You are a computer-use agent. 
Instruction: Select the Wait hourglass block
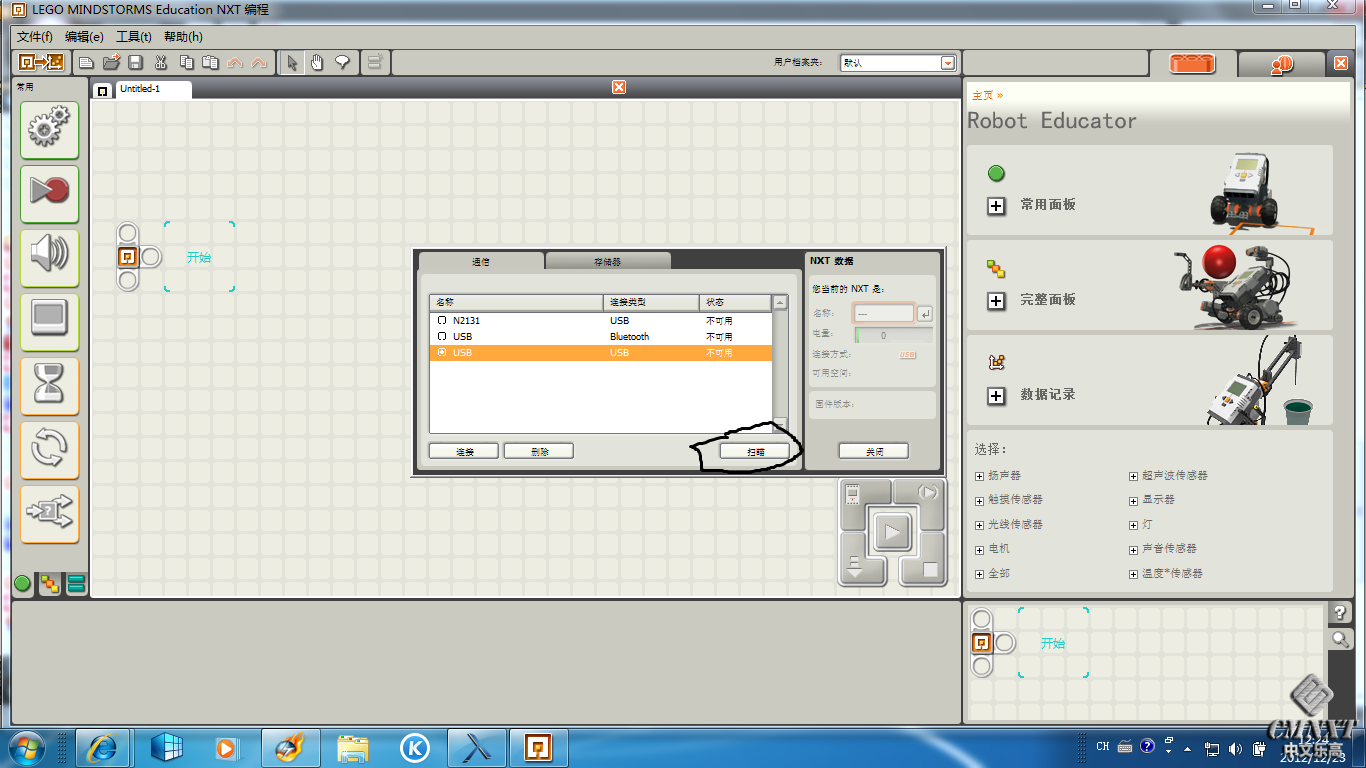coord(49,385)
